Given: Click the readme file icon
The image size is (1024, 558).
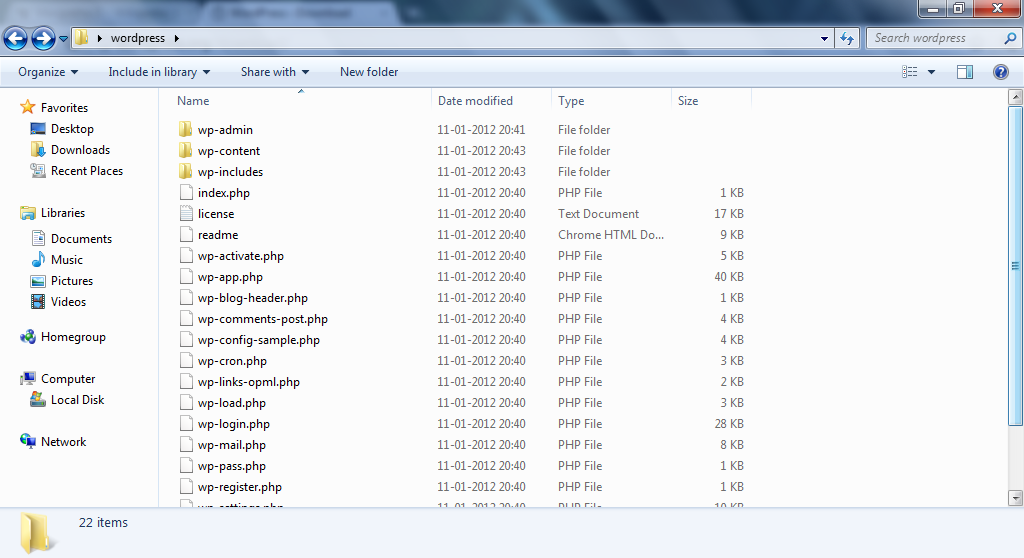Looking at the screenshot, I should click(x=186, y=235).
